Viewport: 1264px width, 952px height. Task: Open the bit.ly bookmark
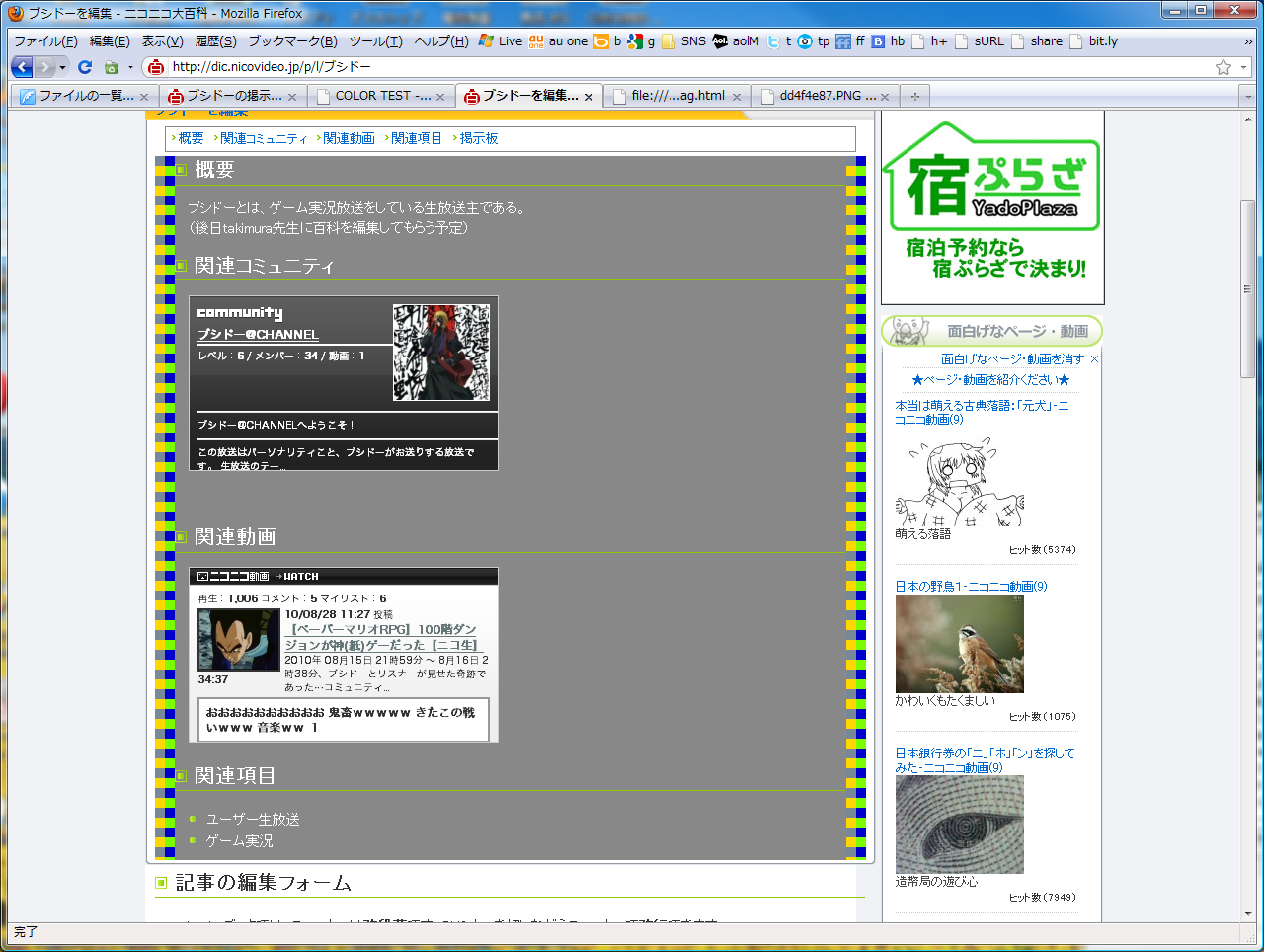[x=1094, y=41]
